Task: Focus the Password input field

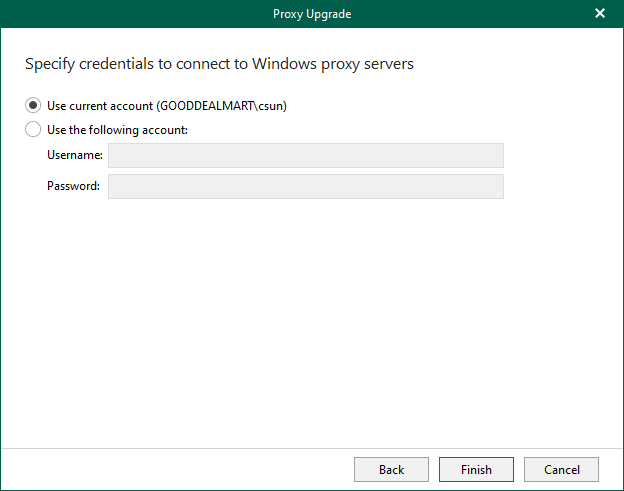Action: point(305,187)
